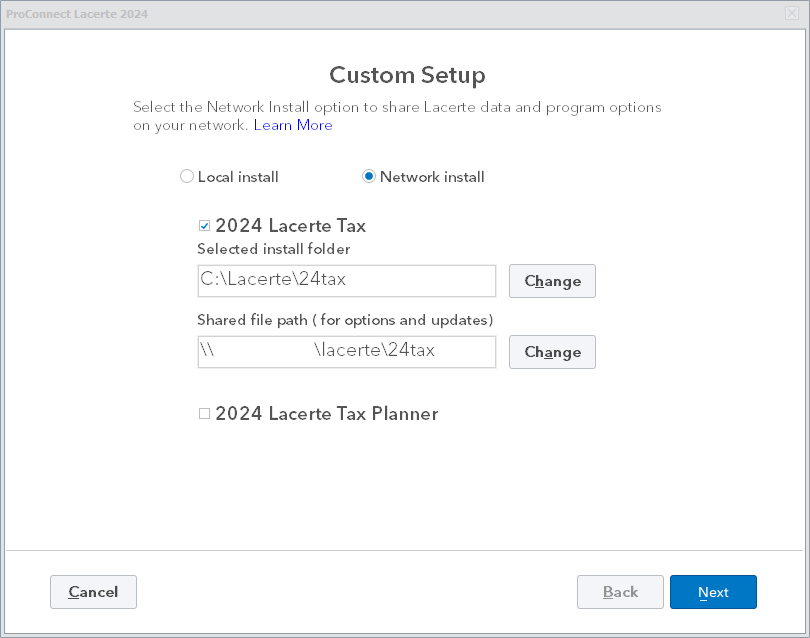The width and height of the screenshot is (810, 638).
Task: Click Change beside the shared file path
Action: (552, 352)
